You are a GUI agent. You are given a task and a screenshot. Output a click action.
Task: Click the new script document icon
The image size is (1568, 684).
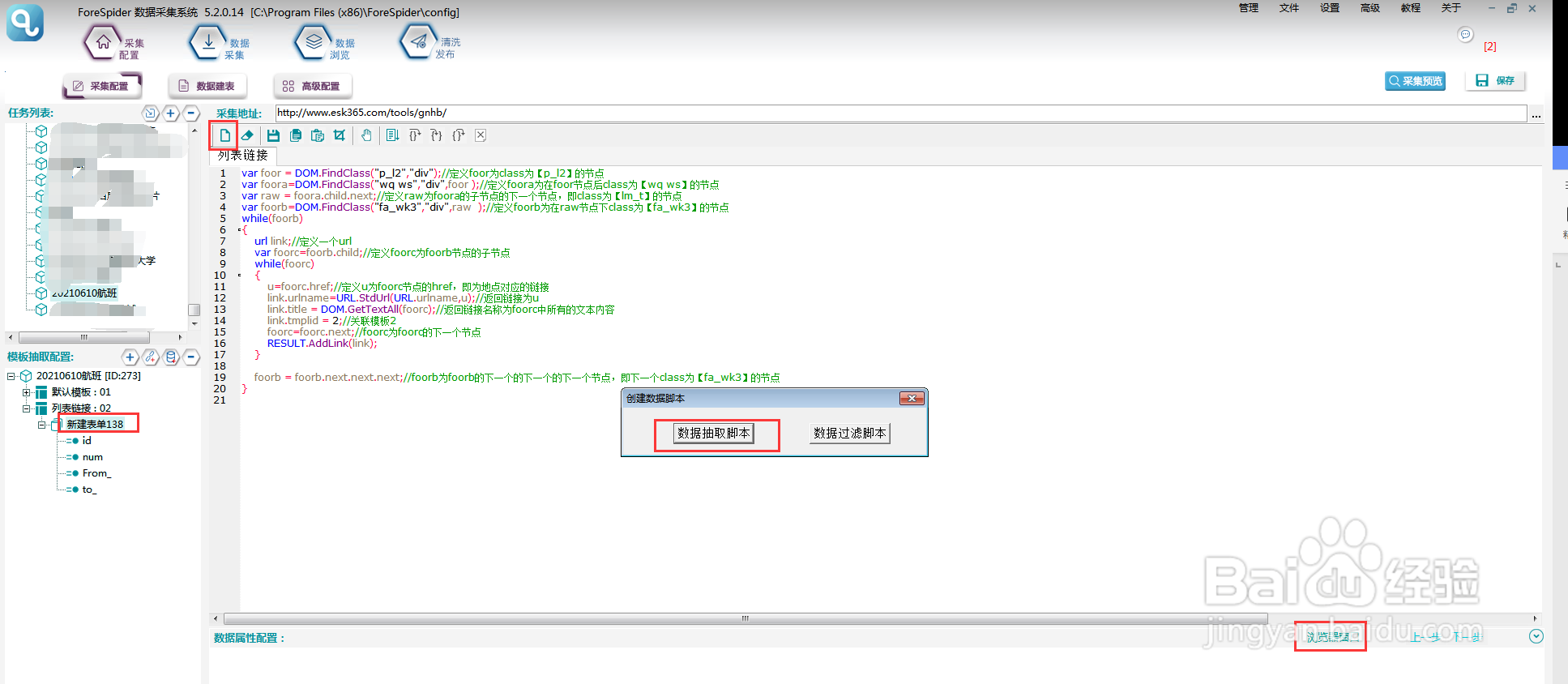click(x=224, y=135)
